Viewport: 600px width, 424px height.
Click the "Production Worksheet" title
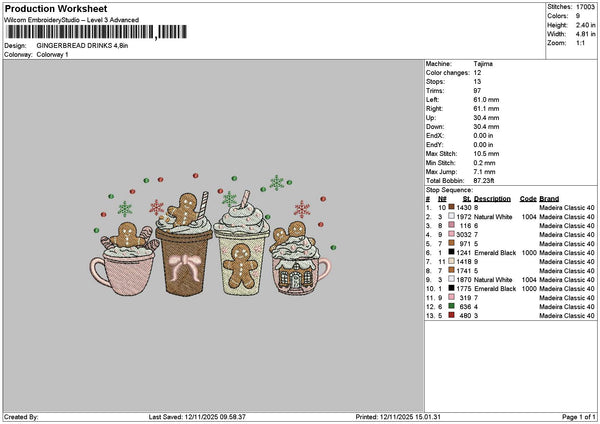click(56, 9)
